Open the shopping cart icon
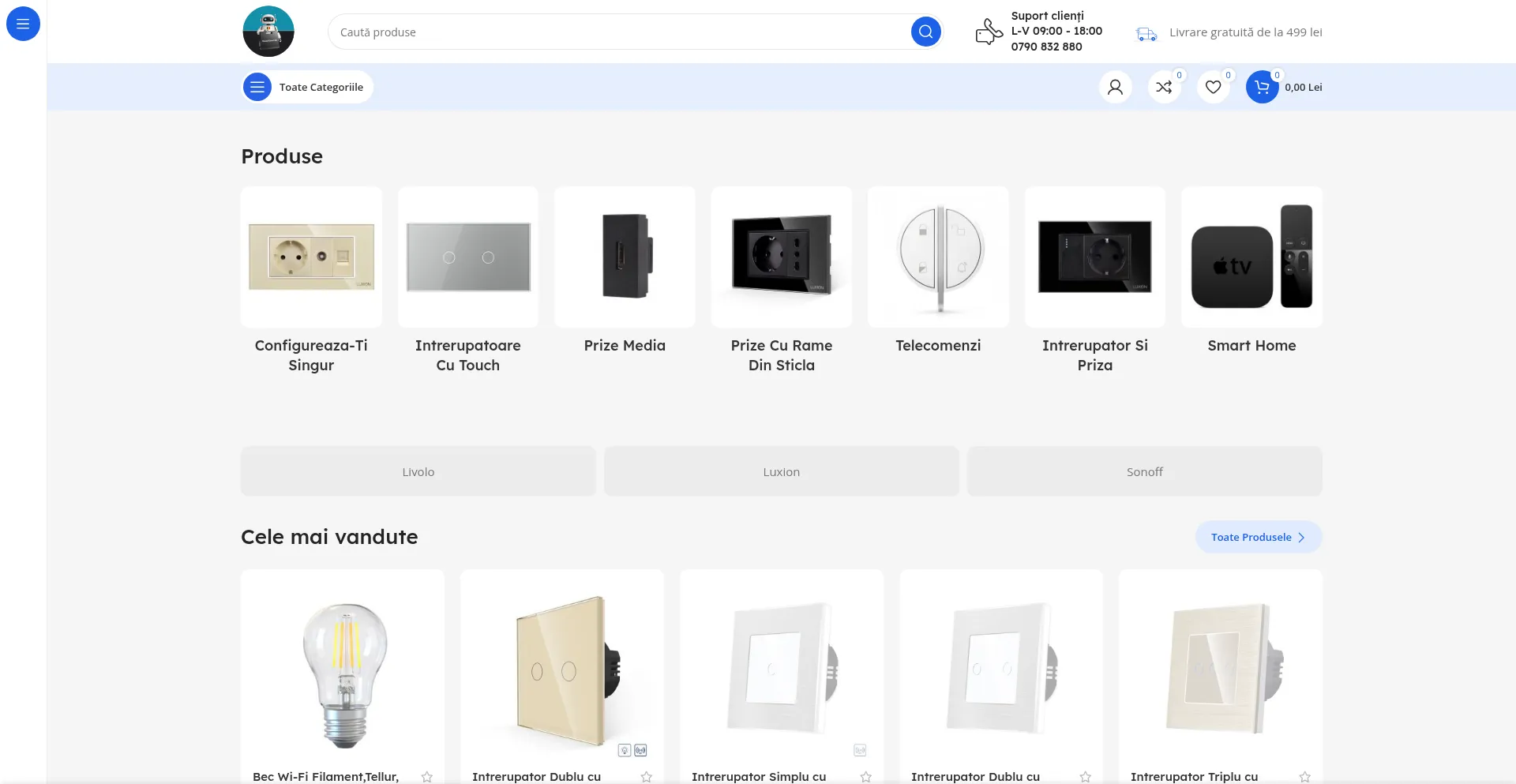Screen dimensions: 1516x784 pyautogui.click(x=1262, y=87)
